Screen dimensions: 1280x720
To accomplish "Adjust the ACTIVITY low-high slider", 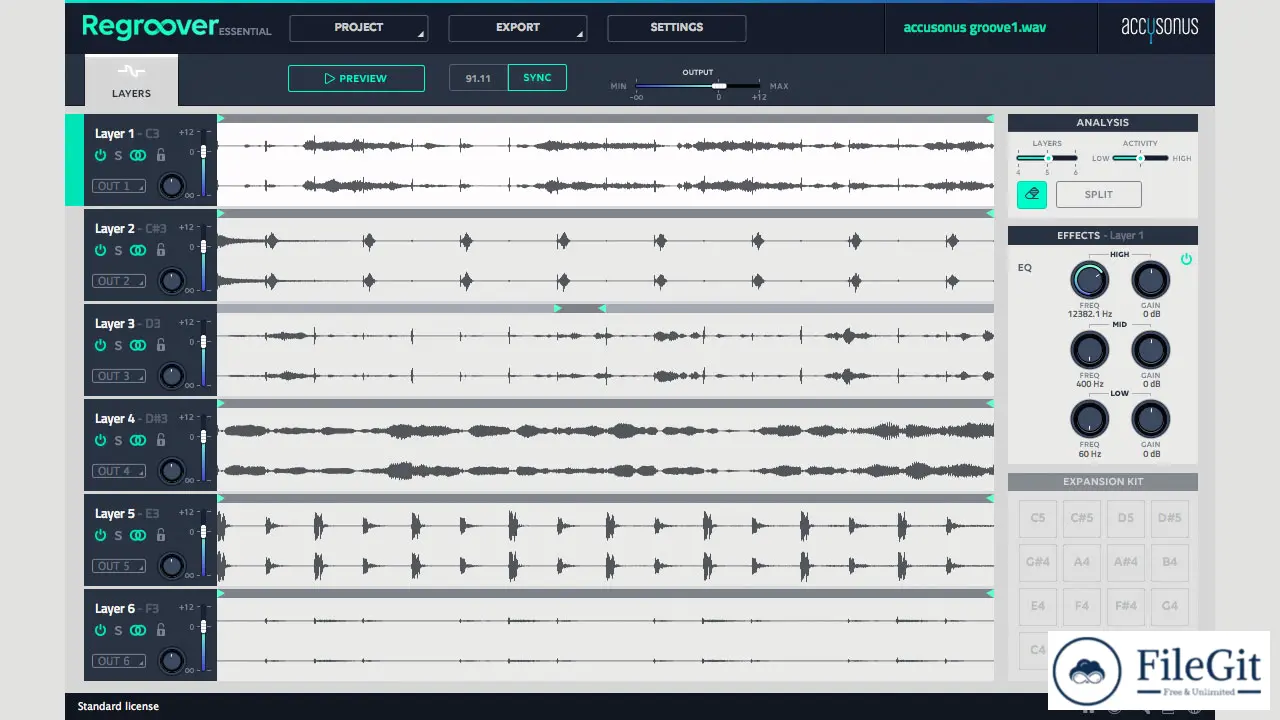I will (x=1140, y=158).
